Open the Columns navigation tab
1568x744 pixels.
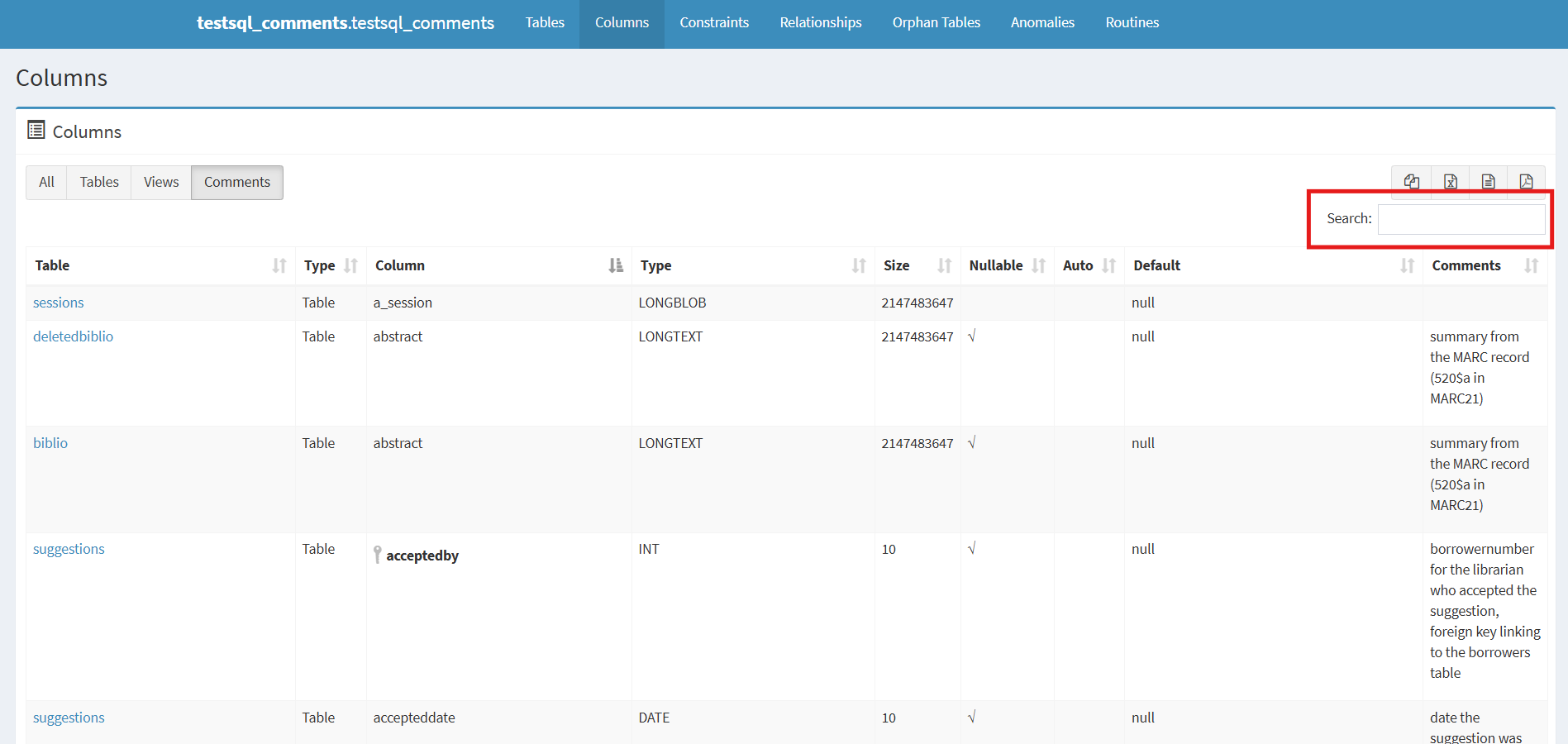click(x=622, y=23)
